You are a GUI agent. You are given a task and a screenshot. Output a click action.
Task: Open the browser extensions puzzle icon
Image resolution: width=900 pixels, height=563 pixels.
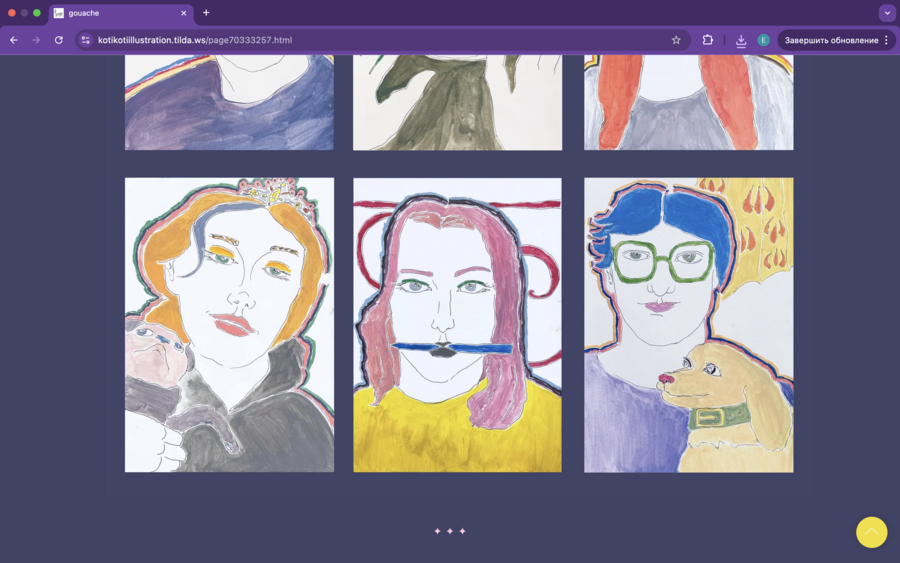pyautogui.click(x=708, y=40)
